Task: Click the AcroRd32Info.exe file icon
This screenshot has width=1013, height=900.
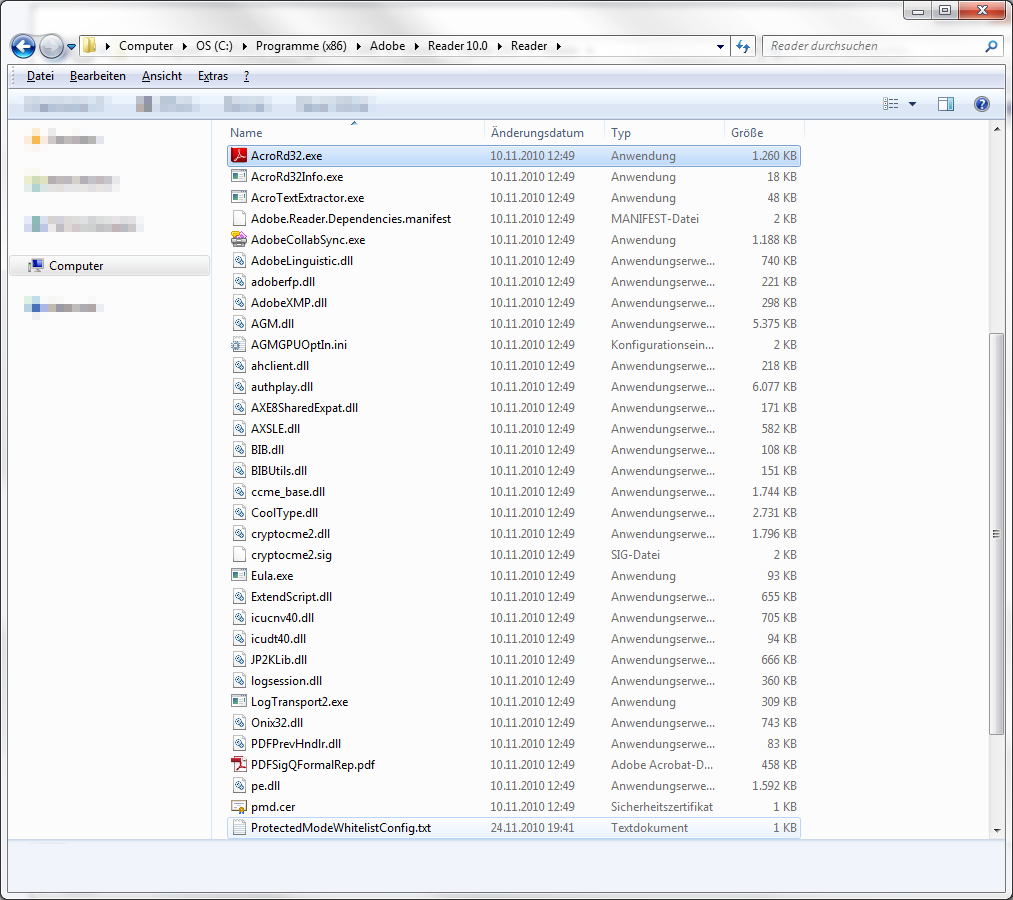Action: coord(239,176)
